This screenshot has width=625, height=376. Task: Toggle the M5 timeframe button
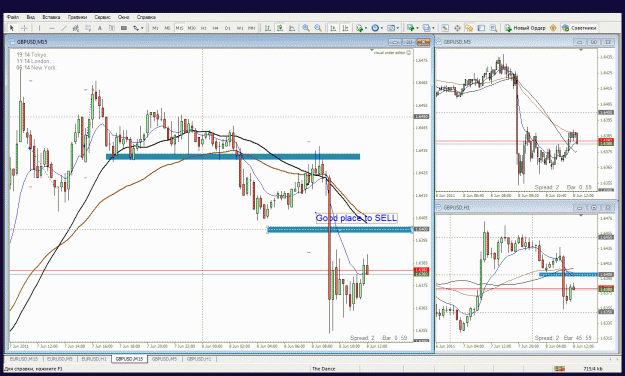167,28
